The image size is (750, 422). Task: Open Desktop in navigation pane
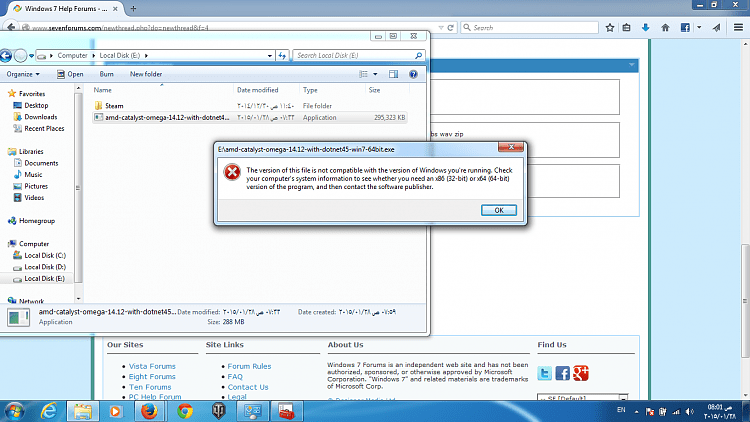tap(36, 105)
